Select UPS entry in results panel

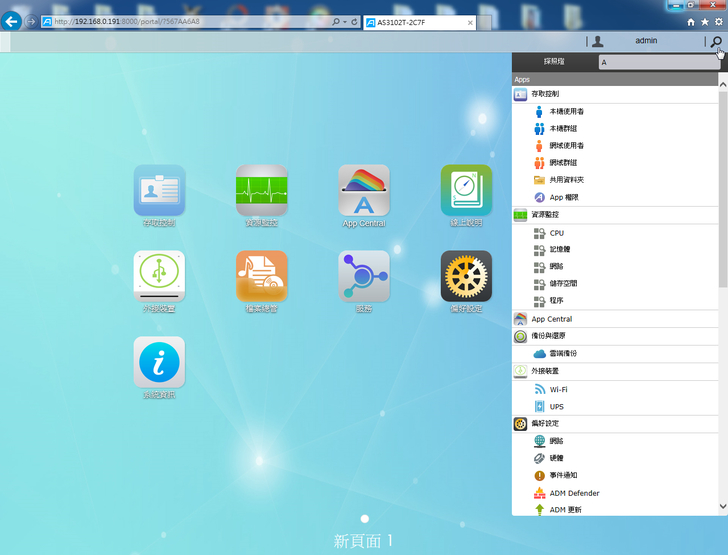click(556, 406)
